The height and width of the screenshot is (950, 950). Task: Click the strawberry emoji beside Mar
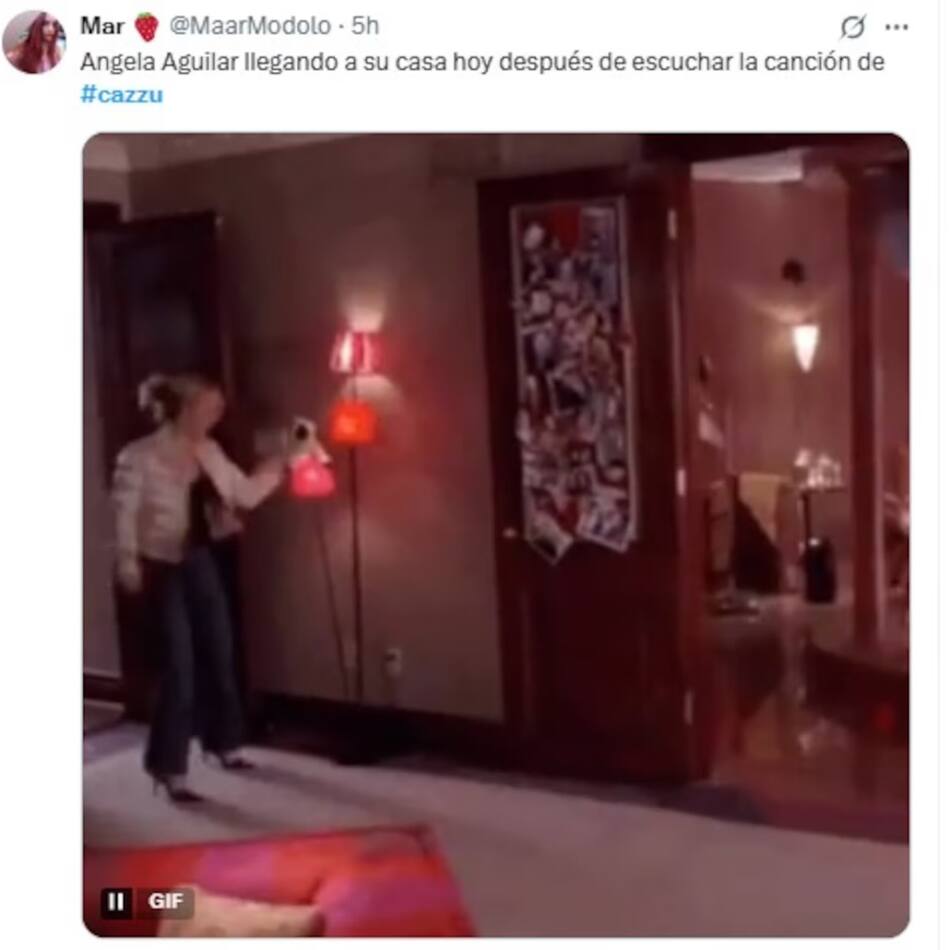click(x=147, y=27)
